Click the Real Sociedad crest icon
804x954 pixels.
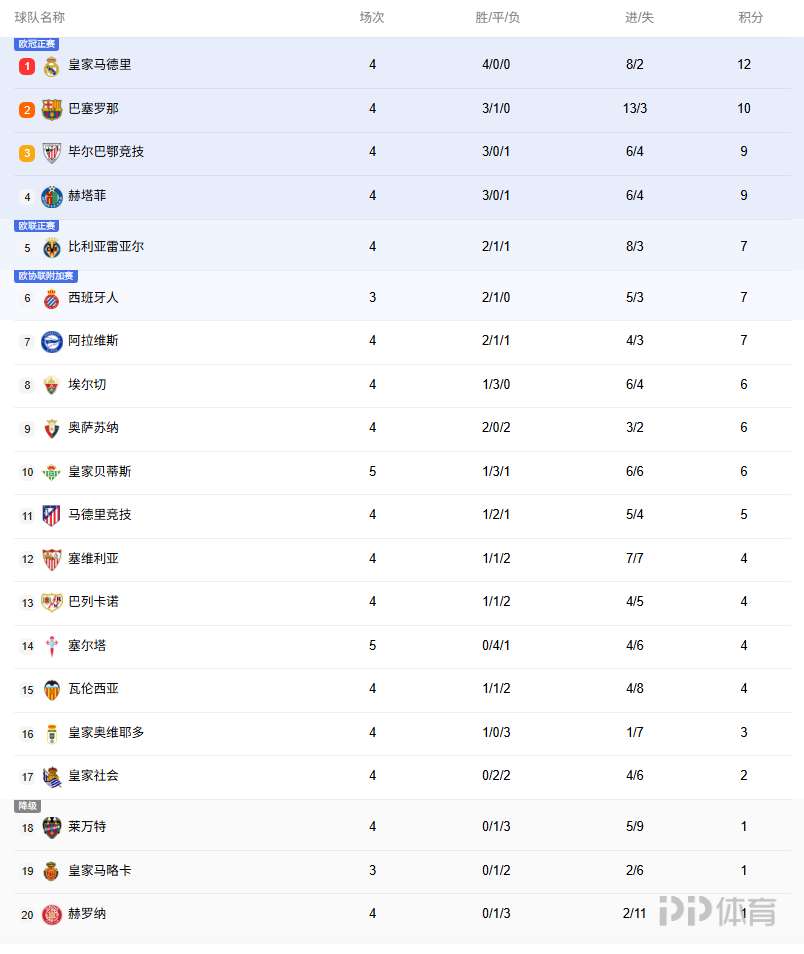click(52, 777)
